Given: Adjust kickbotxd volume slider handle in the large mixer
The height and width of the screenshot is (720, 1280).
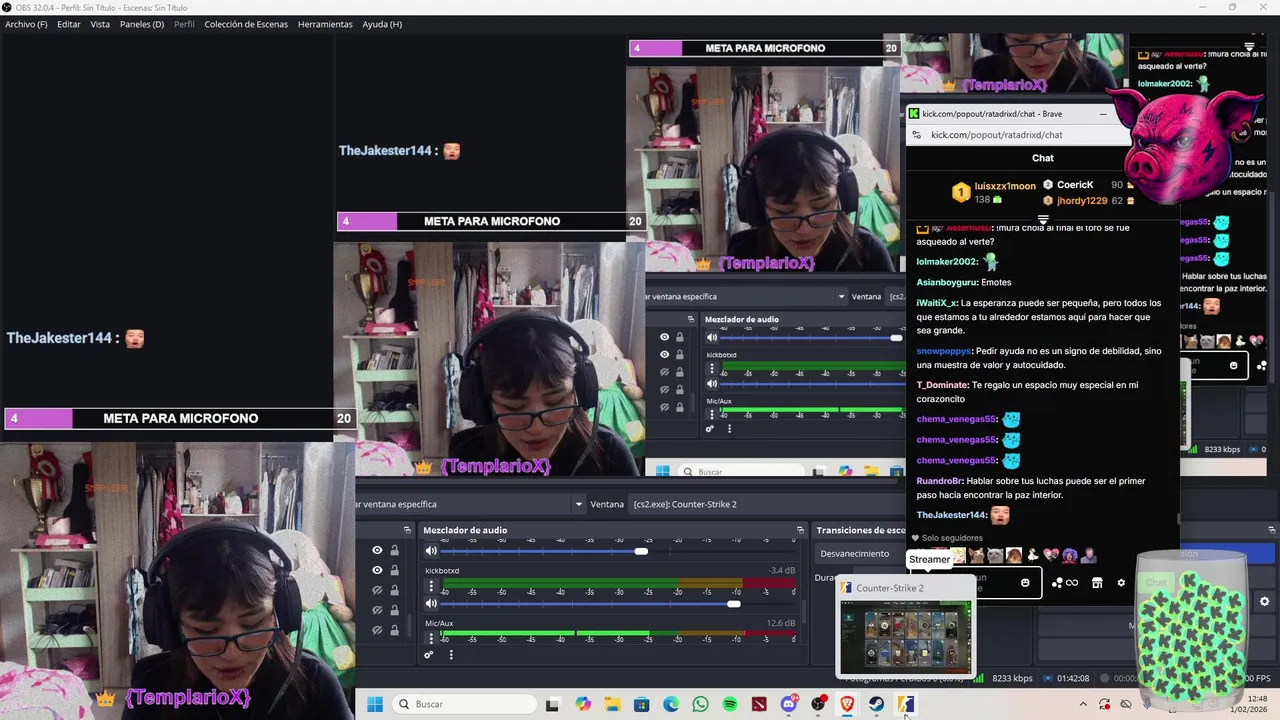Looking at the screenshot, I should point(734,603).
